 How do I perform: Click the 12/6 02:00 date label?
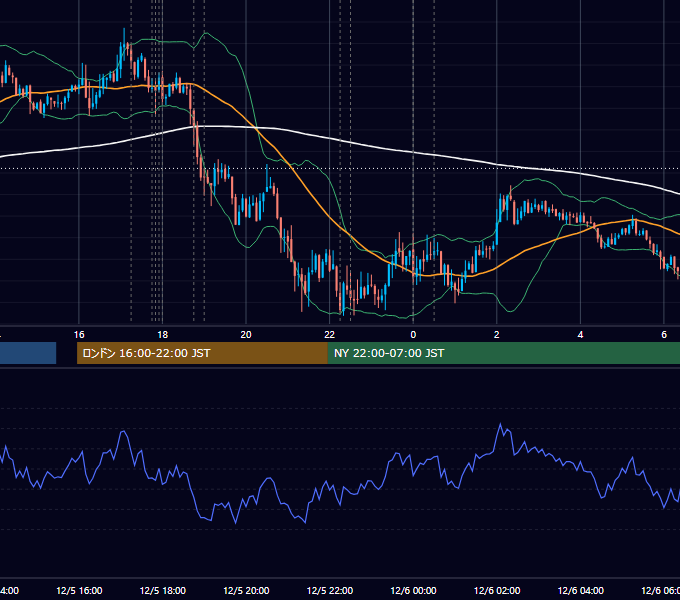pos(497,590)
